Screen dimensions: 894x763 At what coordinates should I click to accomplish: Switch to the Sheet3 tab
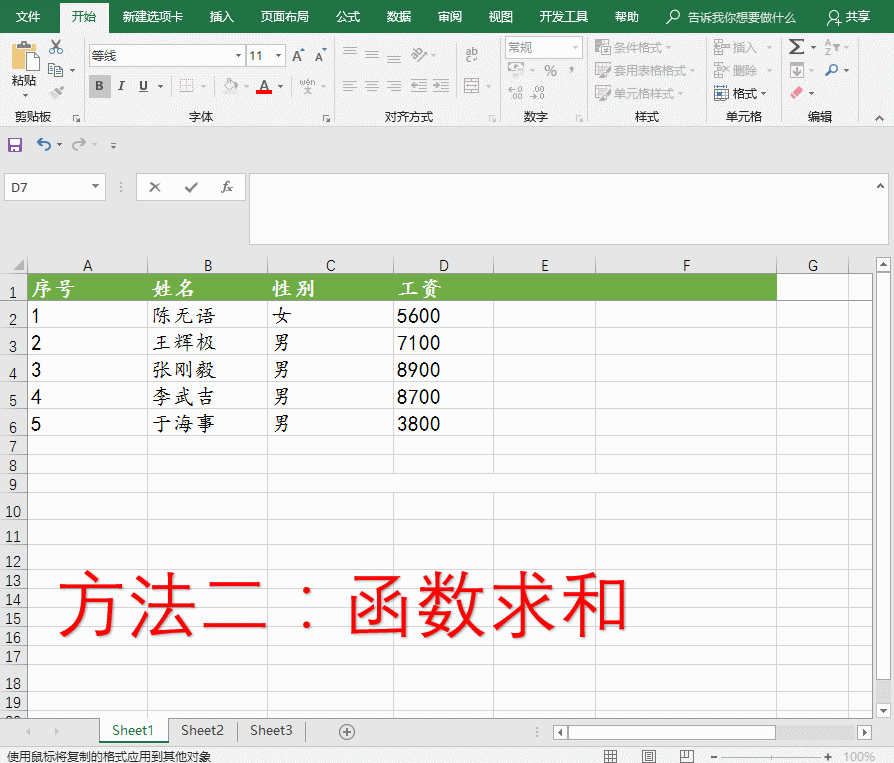271,730
